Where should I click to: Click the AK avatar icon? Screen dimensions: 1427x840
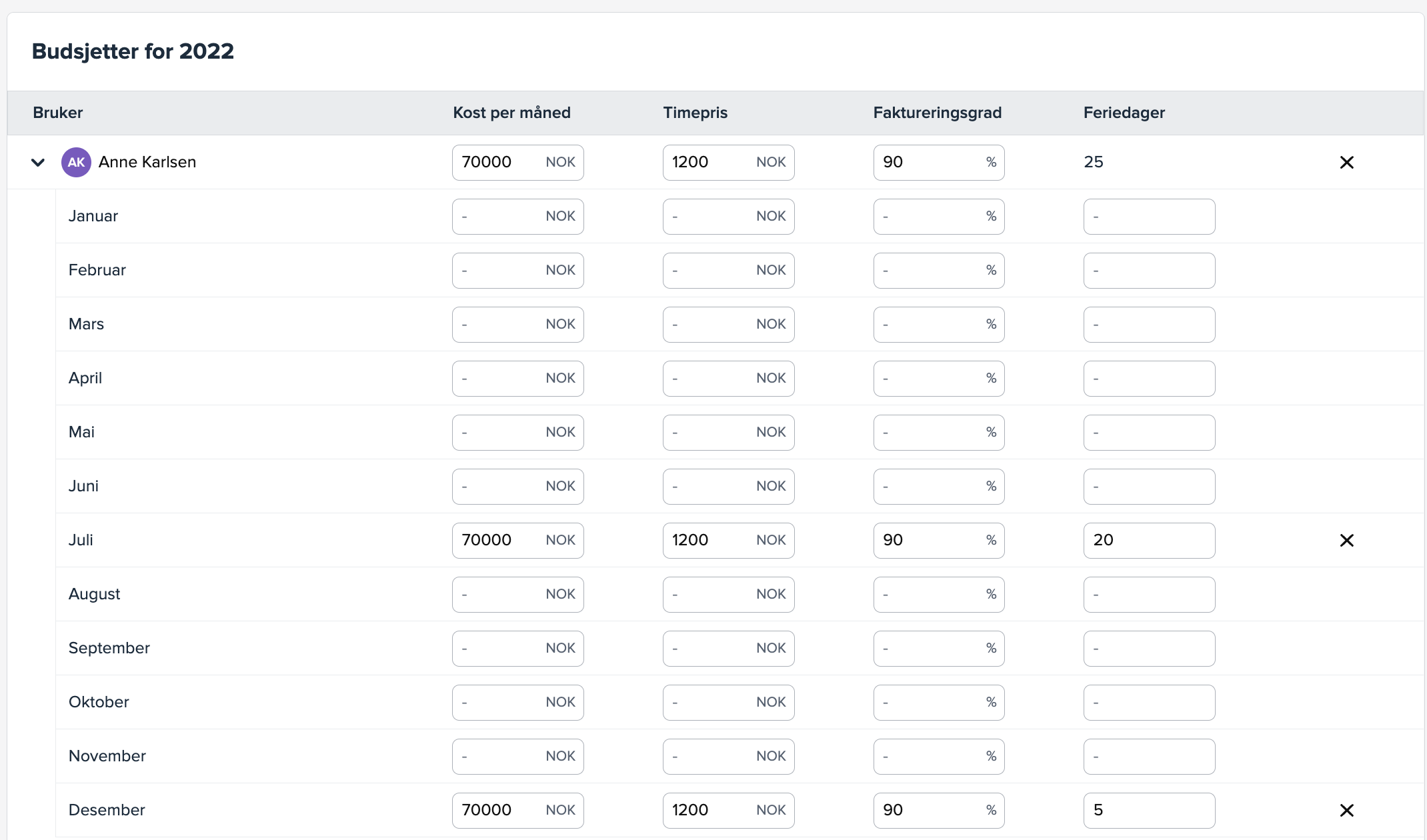pos(76,163)
